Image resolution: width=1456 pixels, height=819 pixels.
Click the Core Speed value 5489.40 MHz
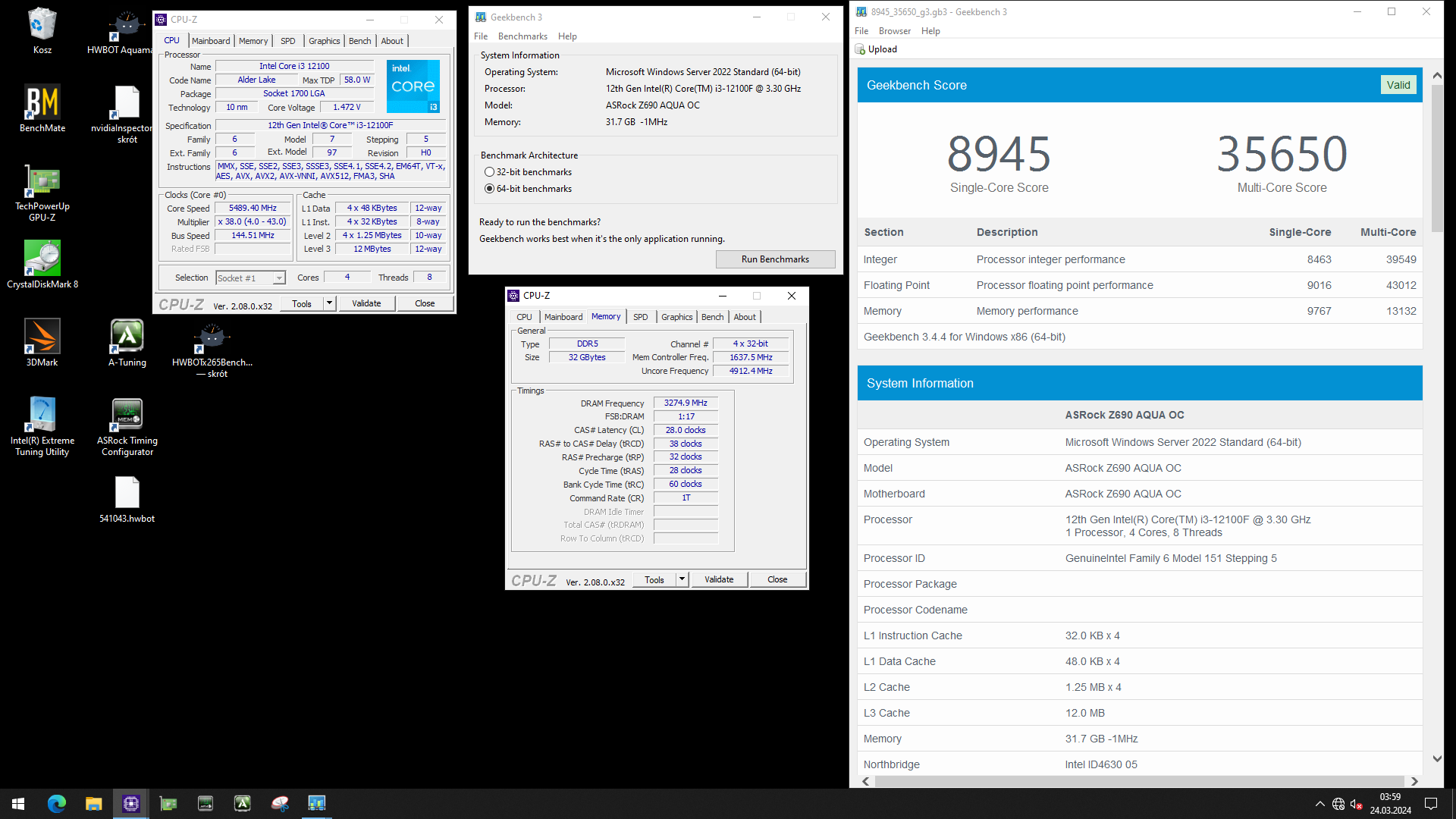(x=253, y=208)
